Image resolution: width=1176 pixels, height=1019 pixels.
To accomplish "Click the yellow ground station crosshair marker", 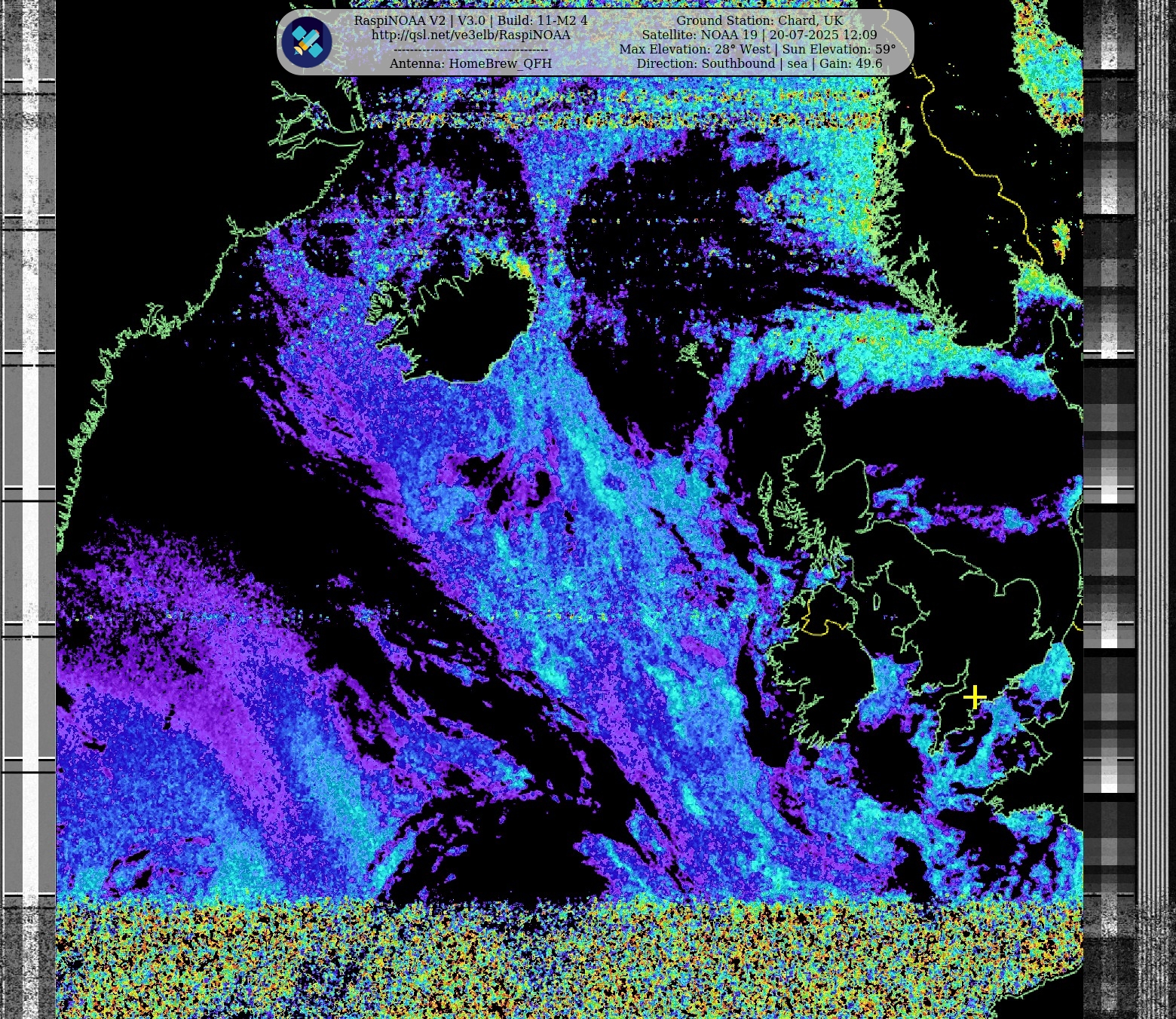I will point(975,697).
